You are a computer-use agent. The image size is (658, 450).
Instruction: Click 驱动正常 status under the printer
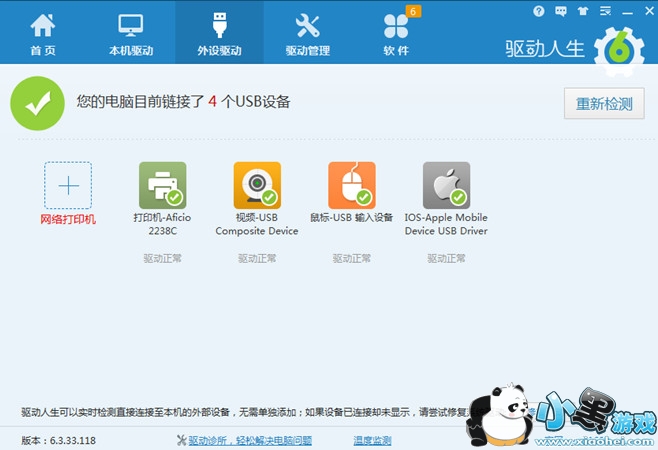point(162,258)
